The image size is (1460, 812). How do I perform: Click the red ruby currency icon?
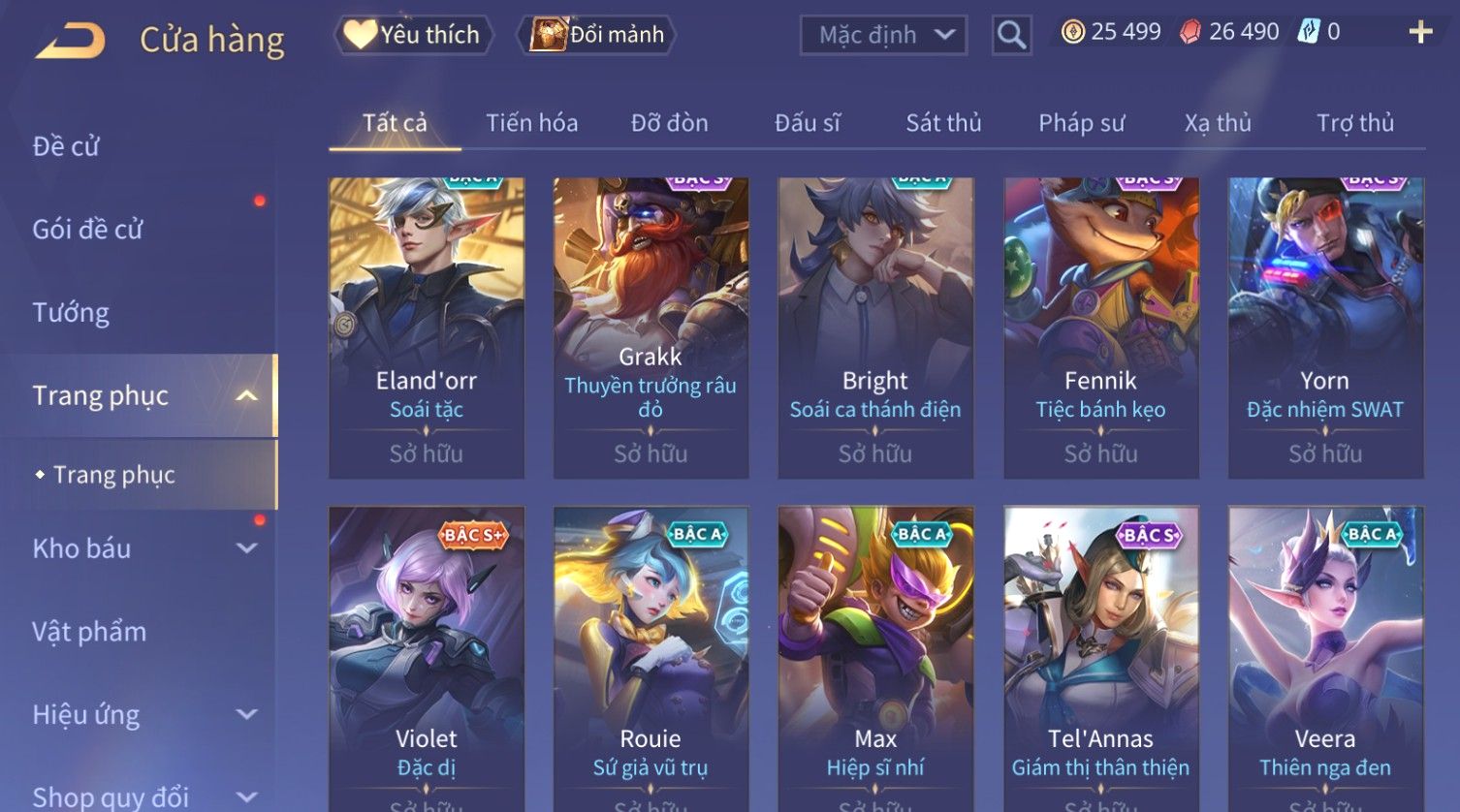tap(1190, 33)
